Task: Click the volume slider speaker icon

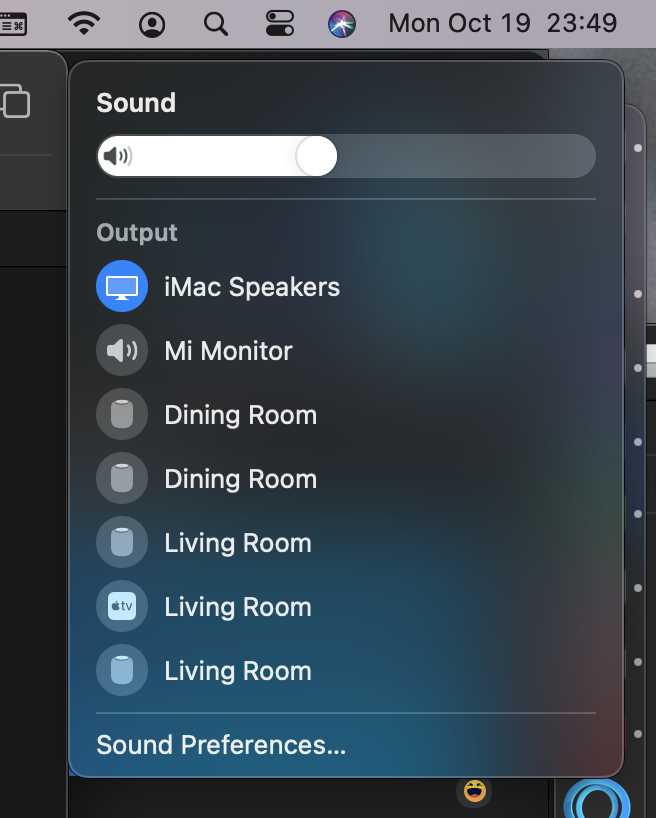Action: (118, 156)
